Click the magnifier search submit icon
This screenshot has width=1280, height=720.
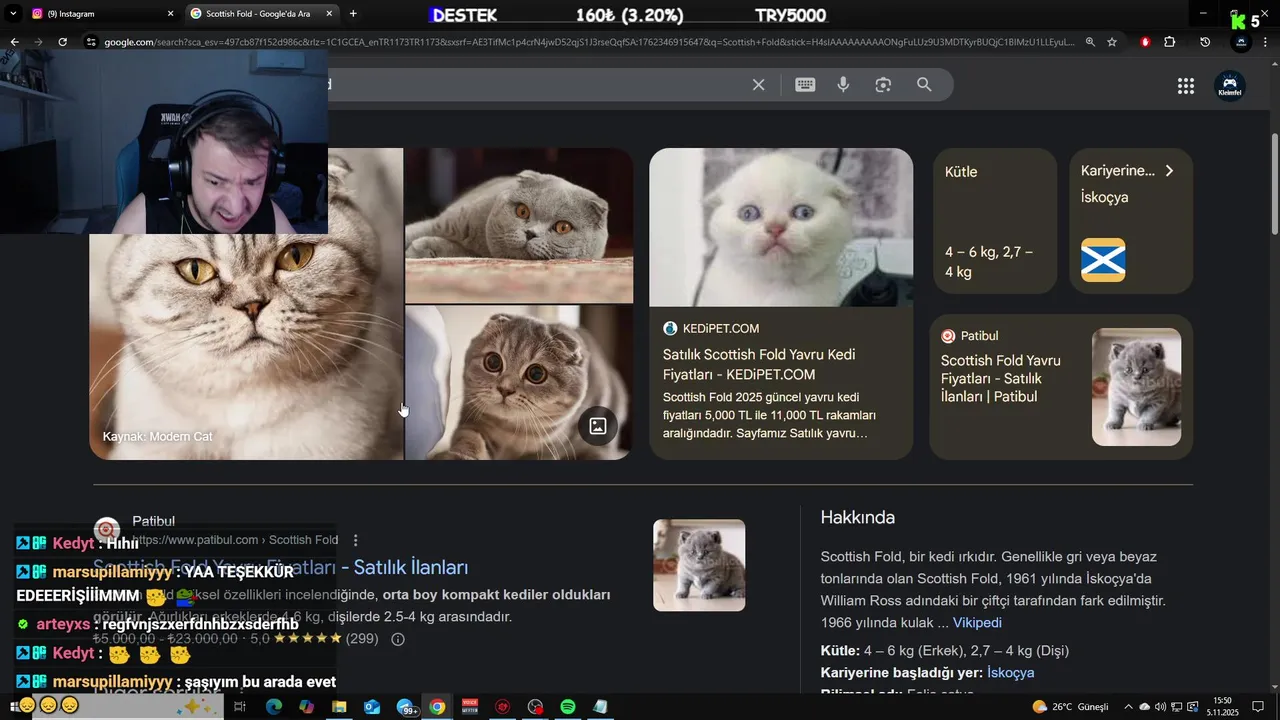[x=924, y=85]
